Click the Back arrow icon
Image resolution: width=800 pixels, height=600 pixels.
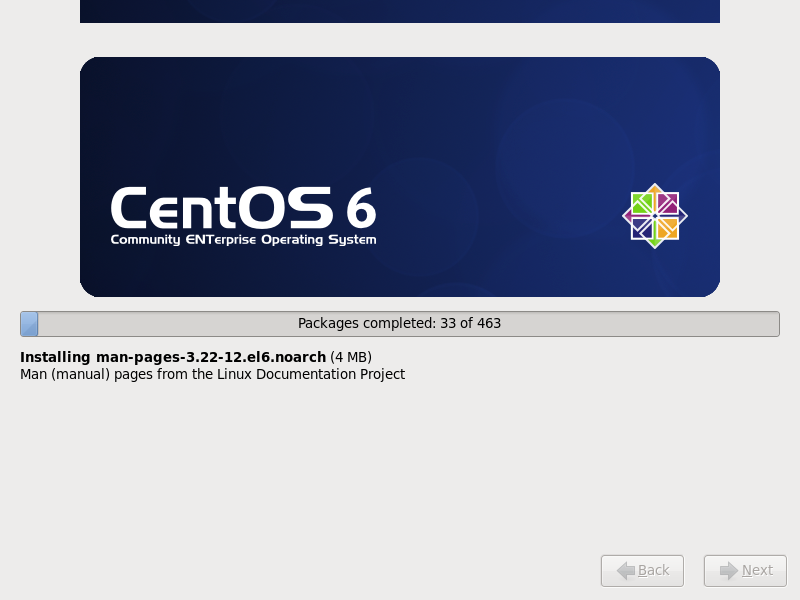pos(626,570)
